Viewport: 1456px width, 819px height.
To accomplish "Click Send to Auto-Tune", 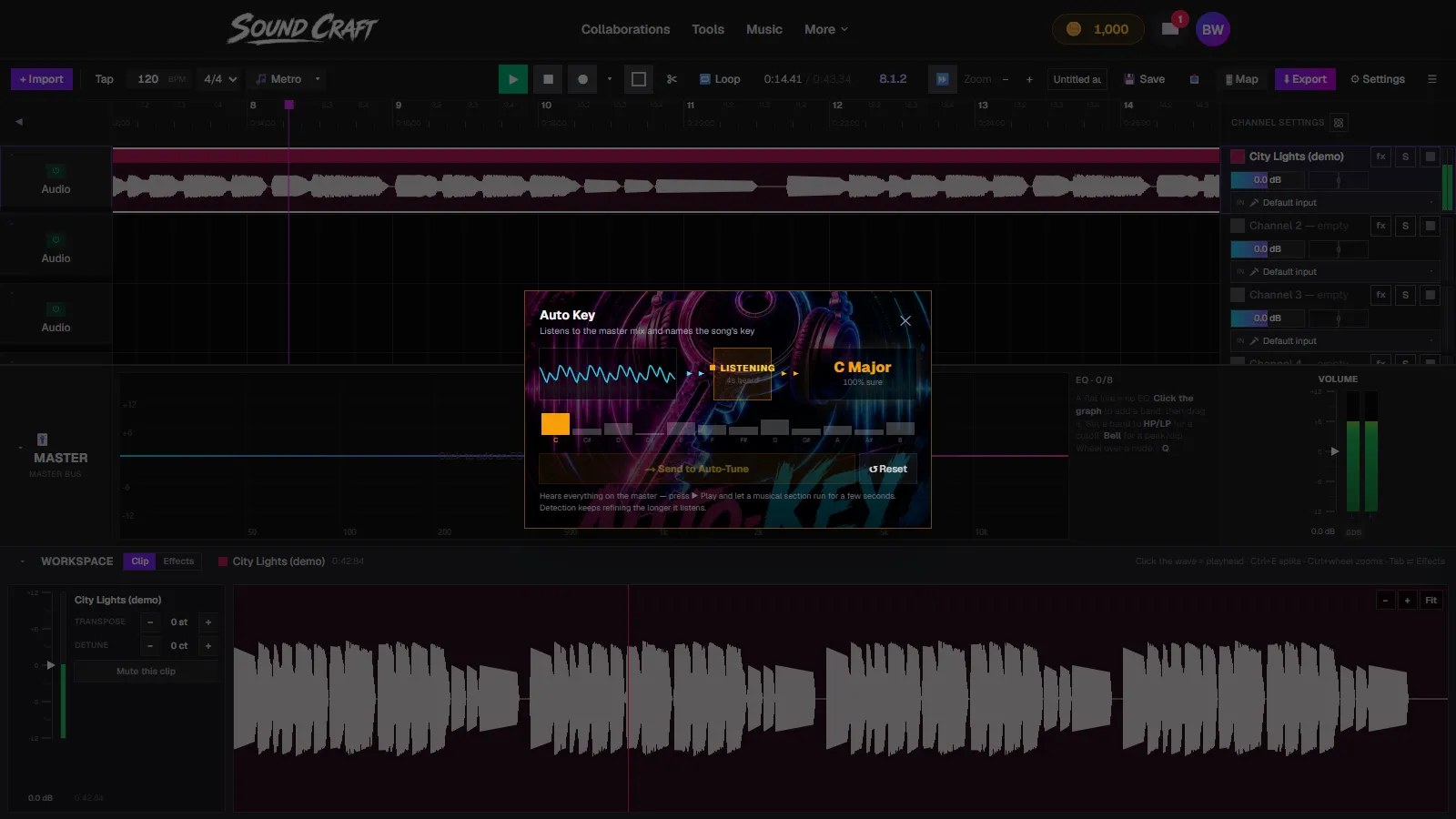I will (x=697, y=469).
